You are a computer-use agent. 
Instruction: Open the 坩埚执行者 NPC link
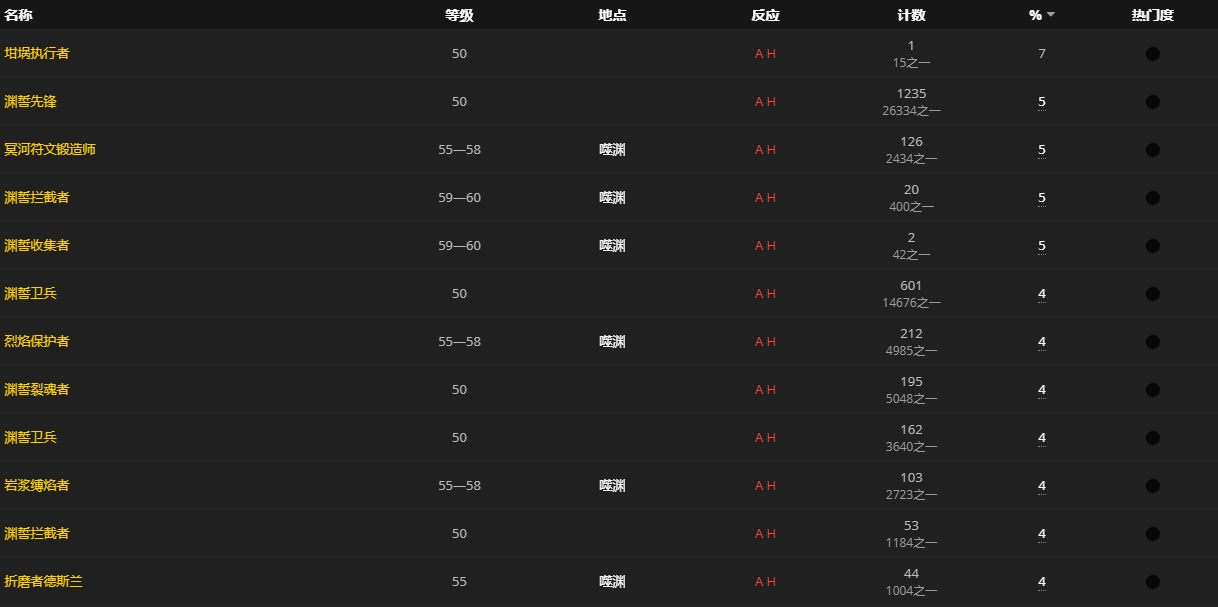(x=37, y=54)
